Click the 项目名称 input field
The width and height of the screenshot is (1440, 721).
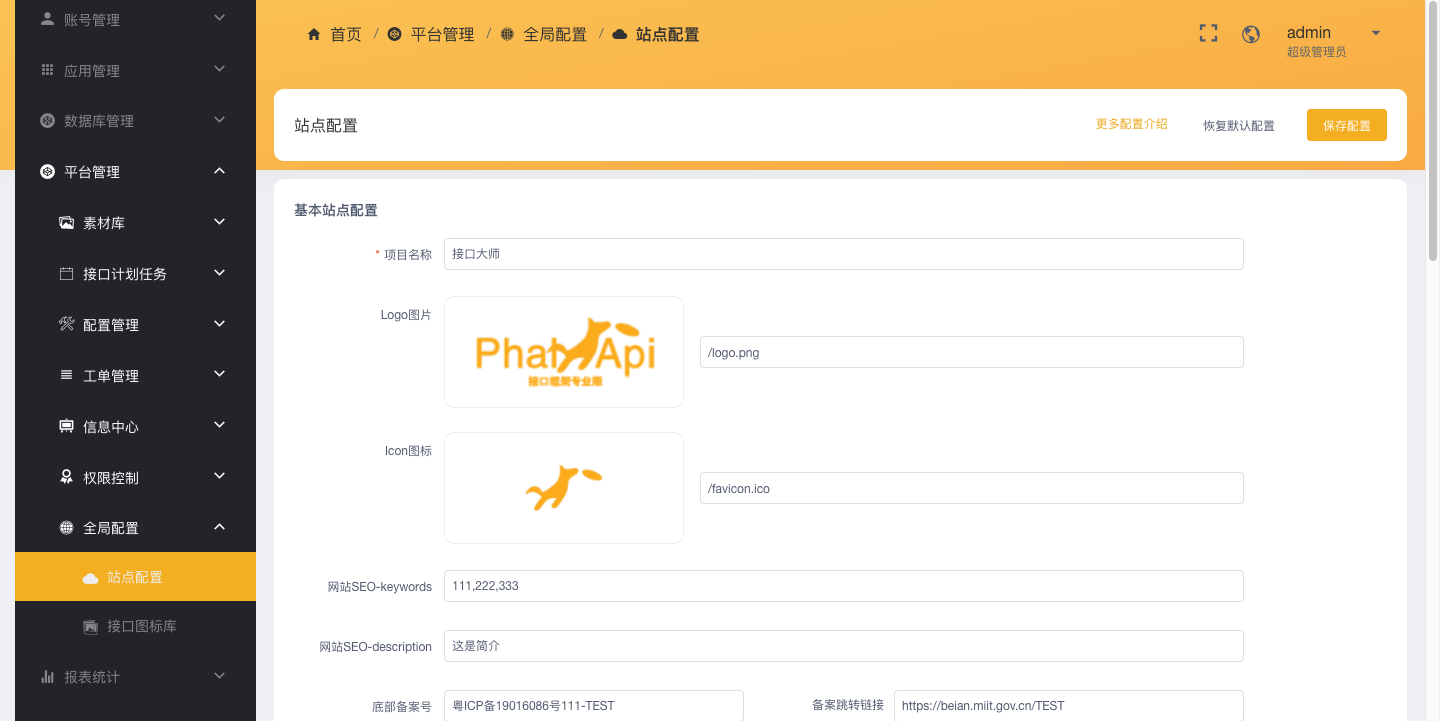(x=844, y=254)
